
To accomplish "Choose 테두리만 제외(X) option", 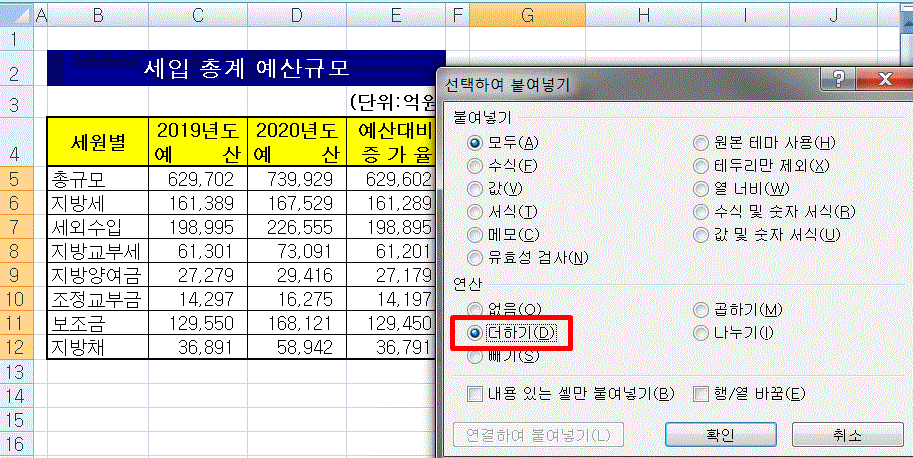I will point(760,166).
